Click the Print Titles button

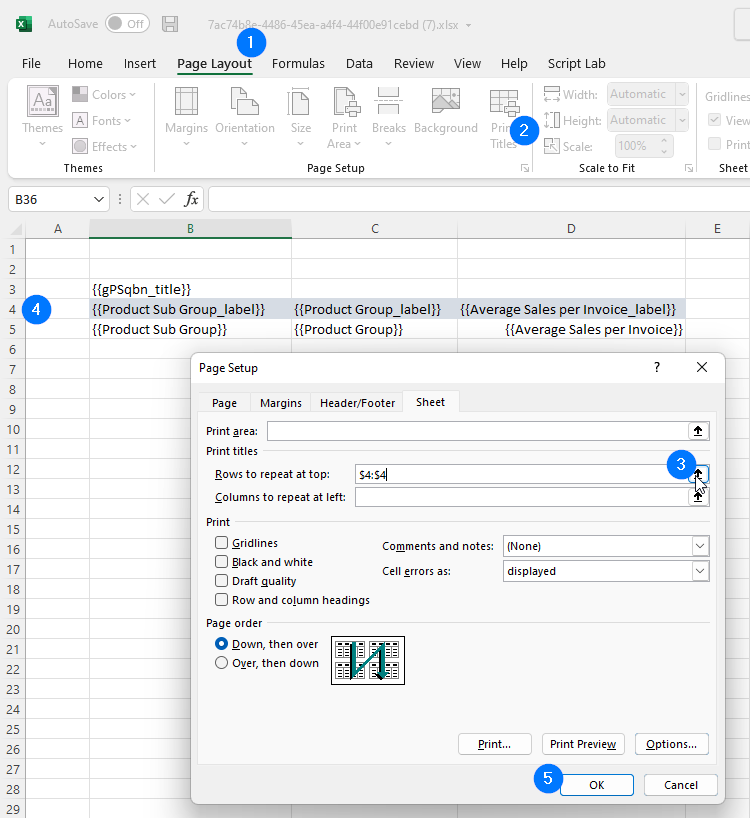(x=503, y=118)
